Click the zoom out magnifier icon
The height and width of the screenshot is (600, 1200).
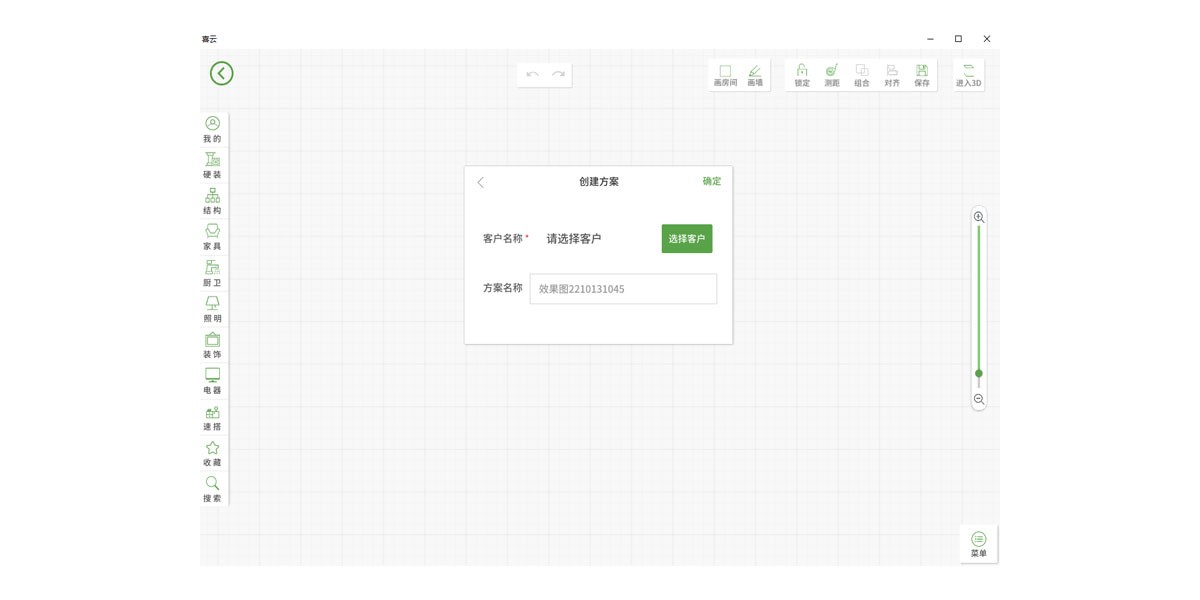pyautogui.click(x=979, y=399)
